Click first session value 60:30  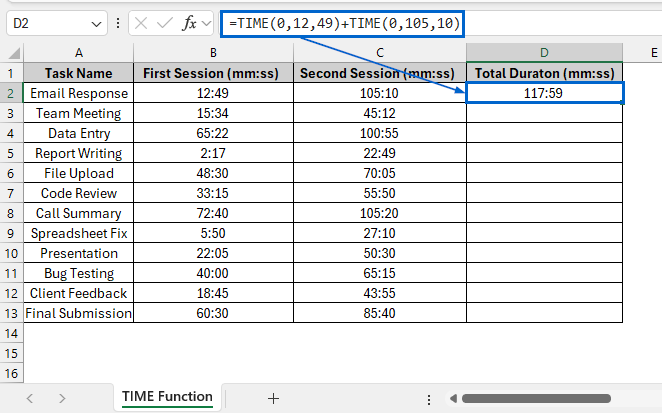tap(213, 313)
